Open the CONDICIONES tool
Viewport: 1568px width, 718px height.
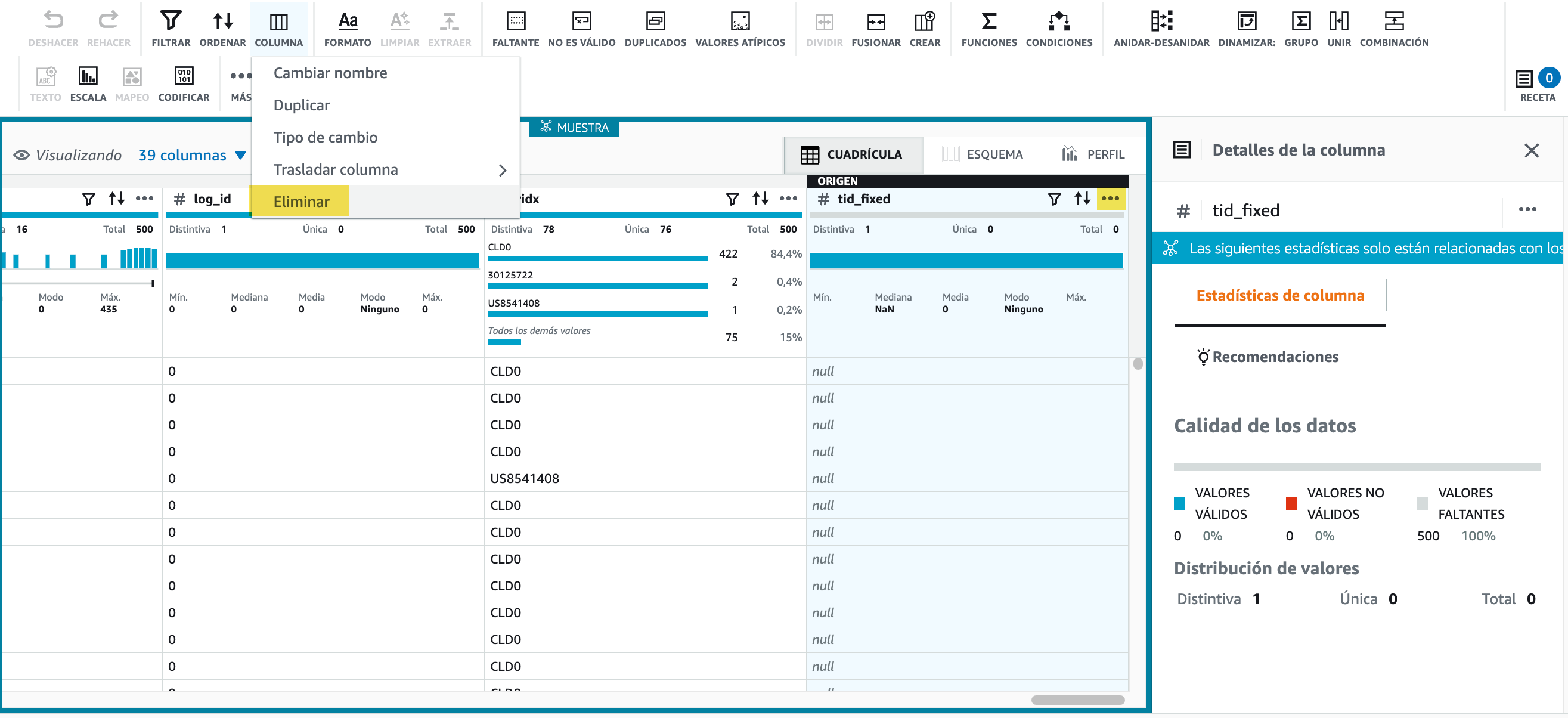click(x=1059, y=28)
